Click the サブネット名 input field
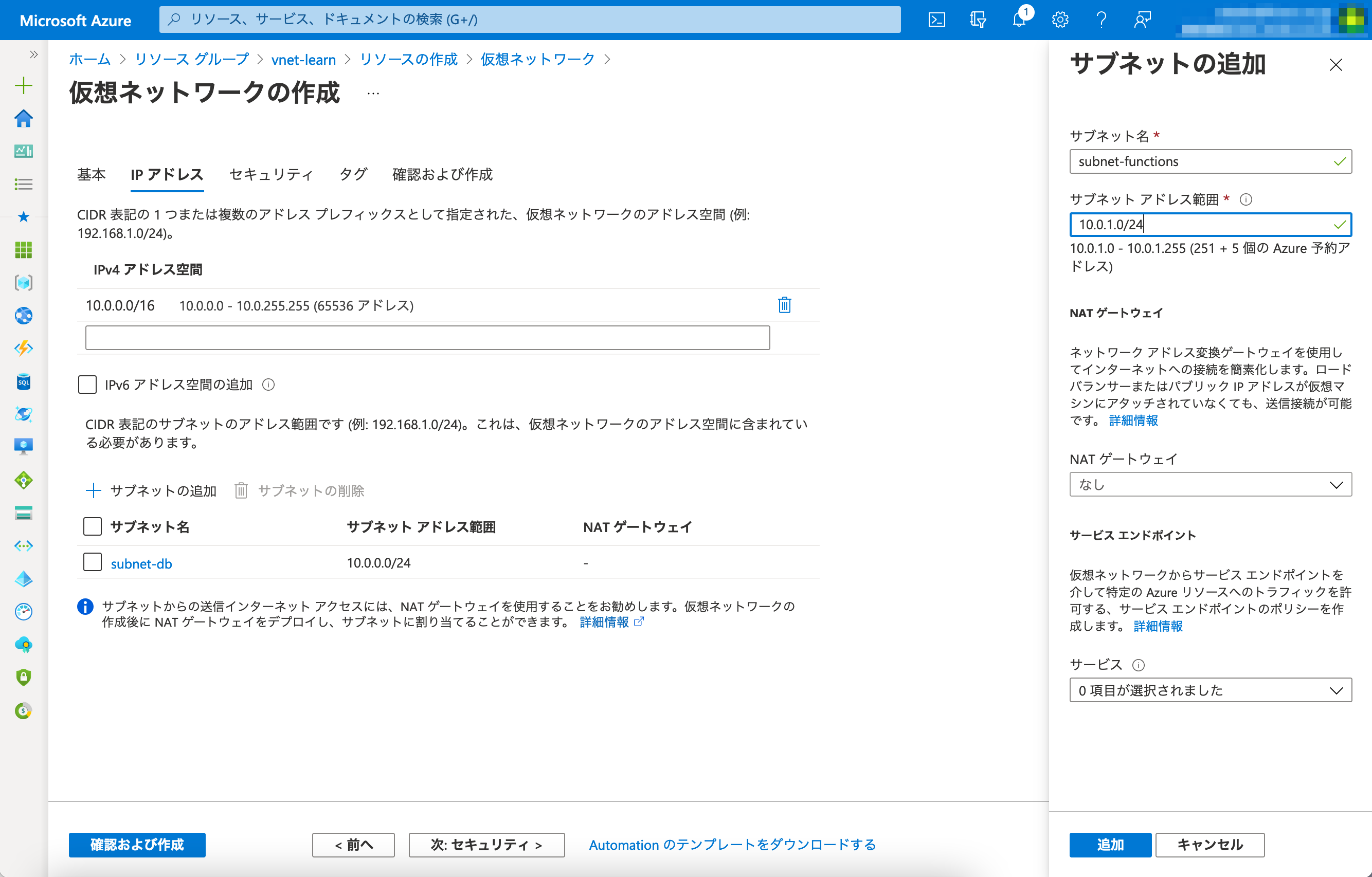Image resolution: width=1372 pixels, height=877 pixels. [x=1202, y=162]
